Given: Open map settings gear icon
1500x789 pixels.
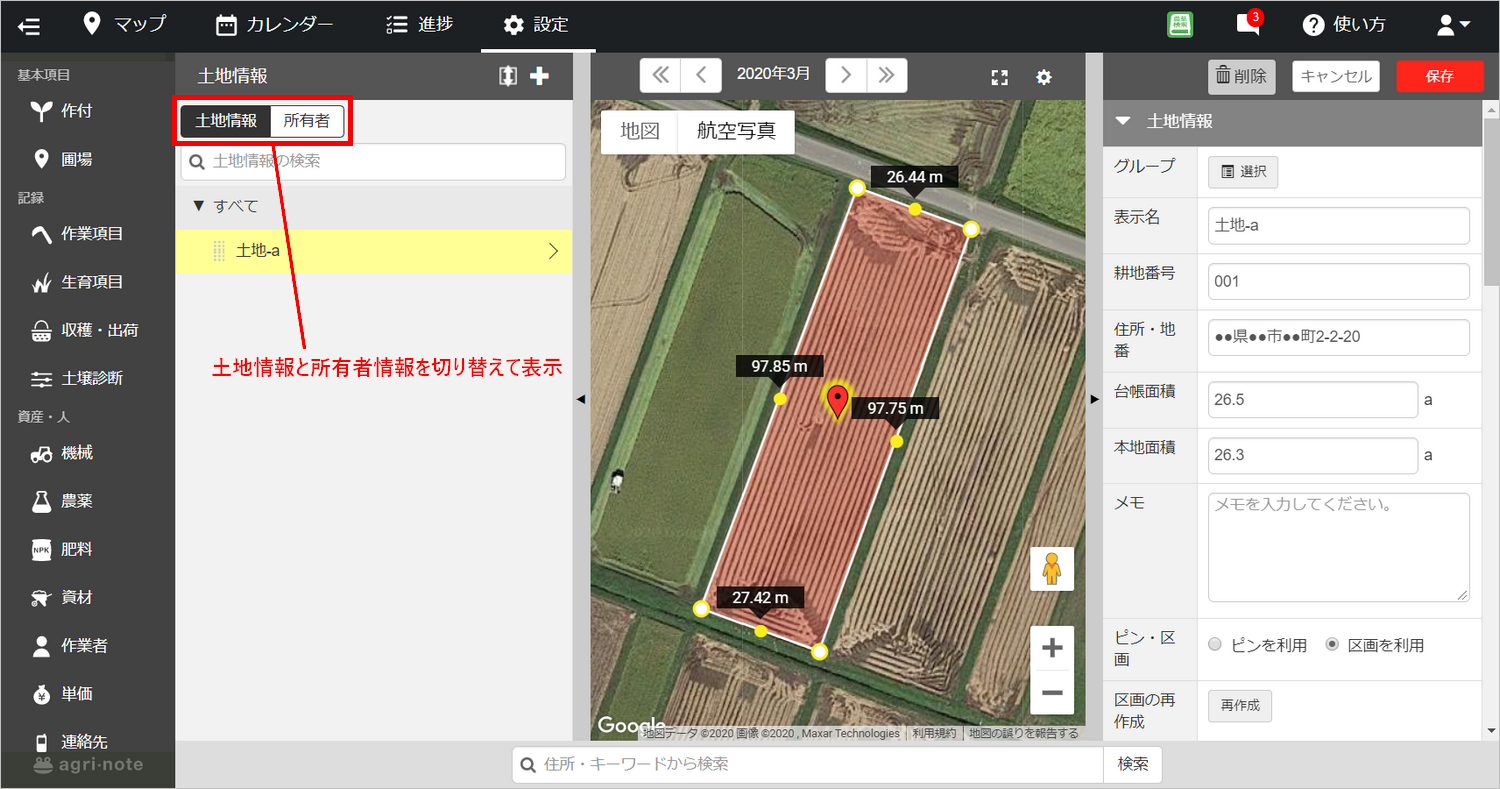Looking at the screenshot, I should click(1043, 77).
